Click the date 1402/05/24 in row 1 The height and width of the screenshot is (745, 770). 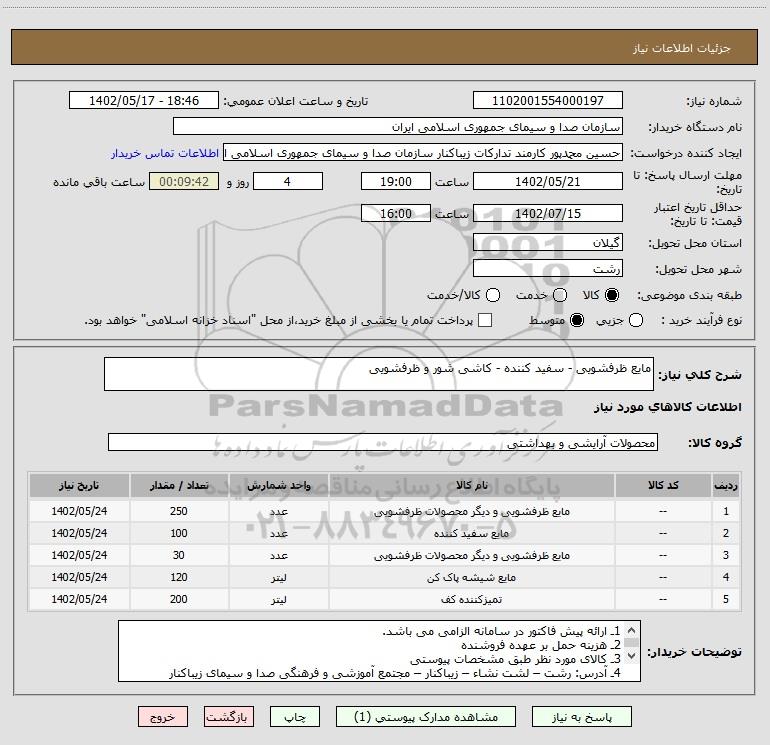tap(79, 511)
